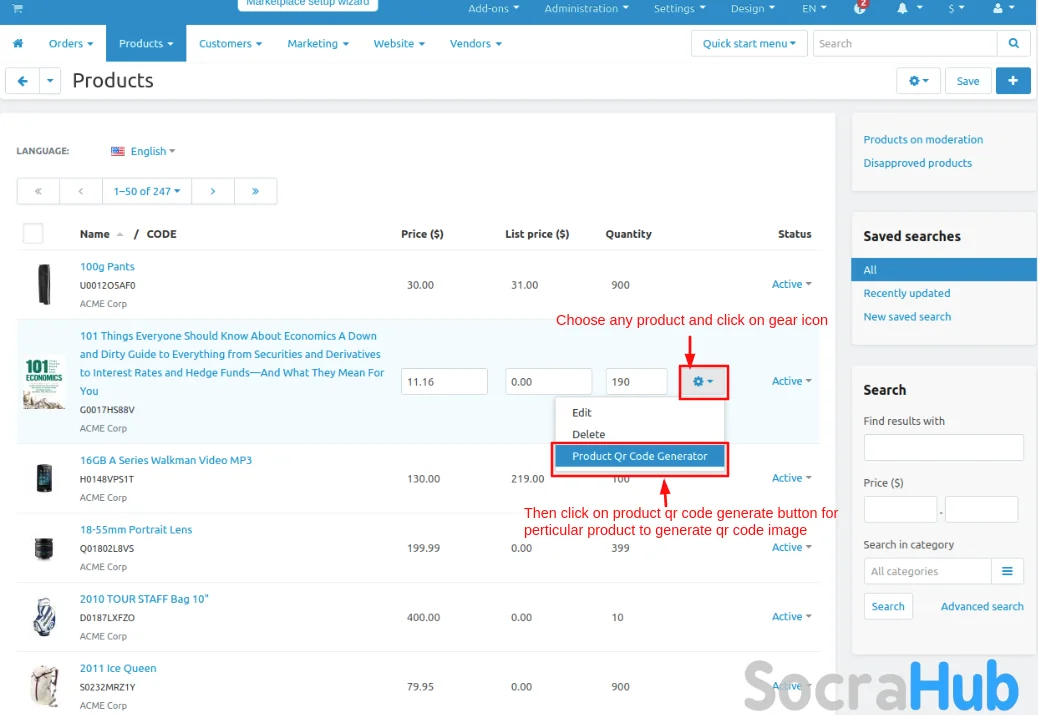Expand the English language dropdown
The image size is (1038, 715).
point(143,151)
